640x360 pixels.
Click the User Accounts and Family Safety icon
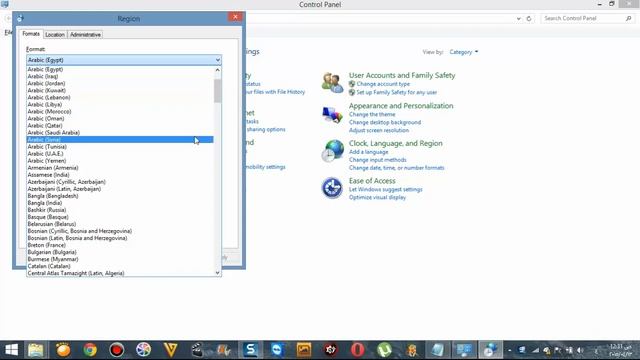tap(332, 83)
